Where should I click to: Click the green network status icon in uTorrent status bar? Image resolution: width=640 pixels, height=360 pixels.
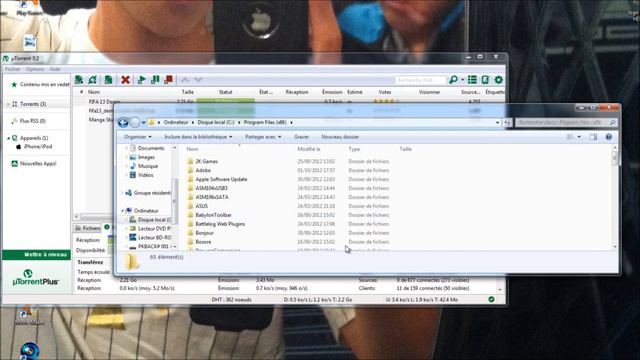(x=491, y=299)
